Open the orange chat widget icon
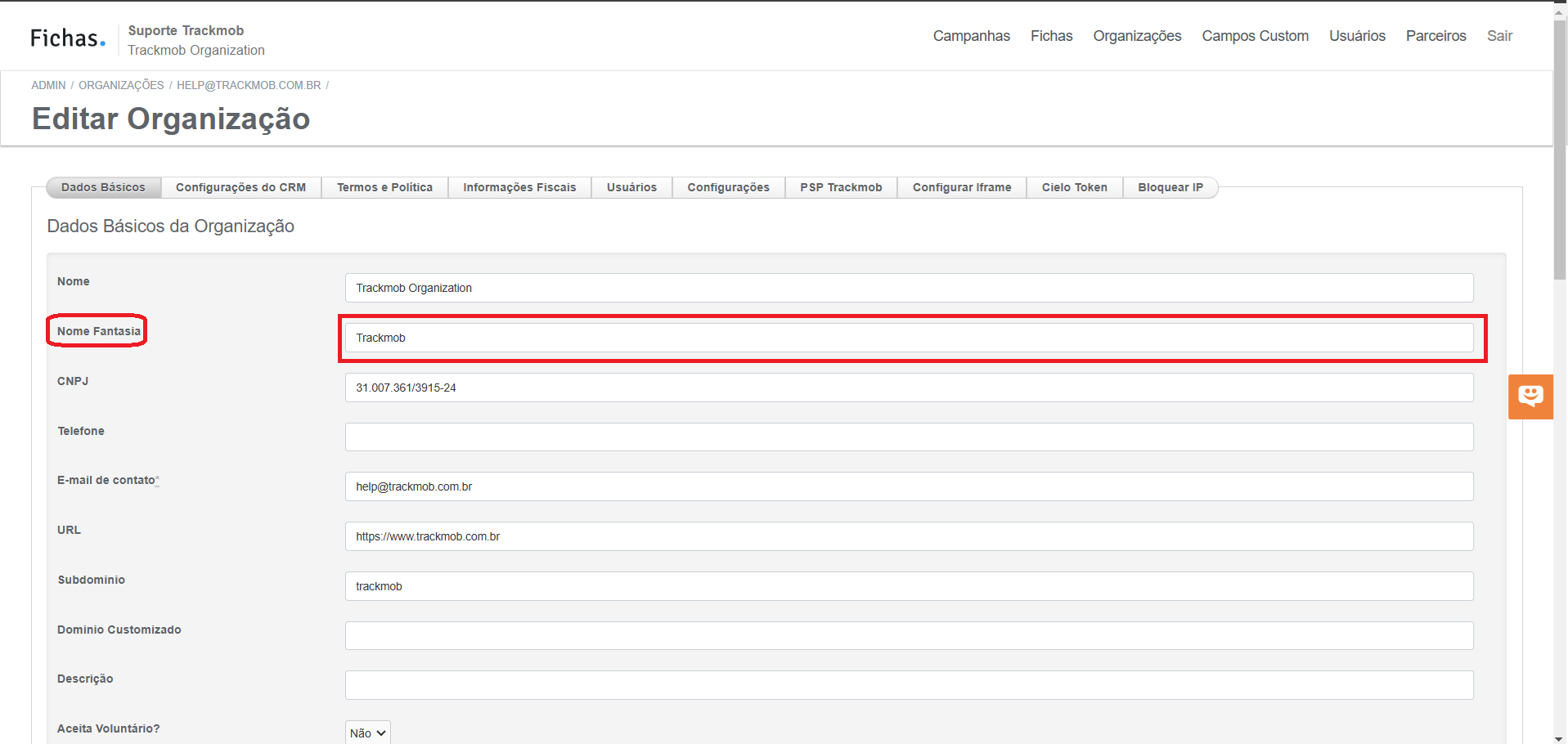1568x744 pixels. (1530, 397)
